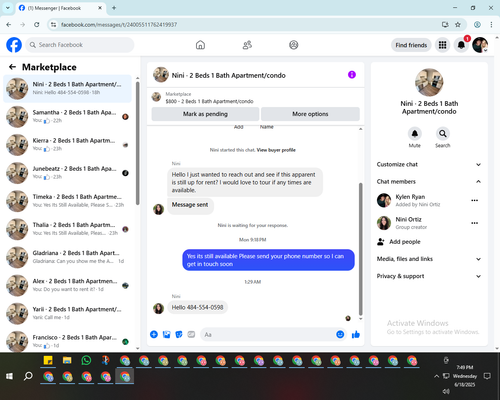Open the taskbar clock and date
Screen dimensions: 500x400
click(x=465, y=376)
